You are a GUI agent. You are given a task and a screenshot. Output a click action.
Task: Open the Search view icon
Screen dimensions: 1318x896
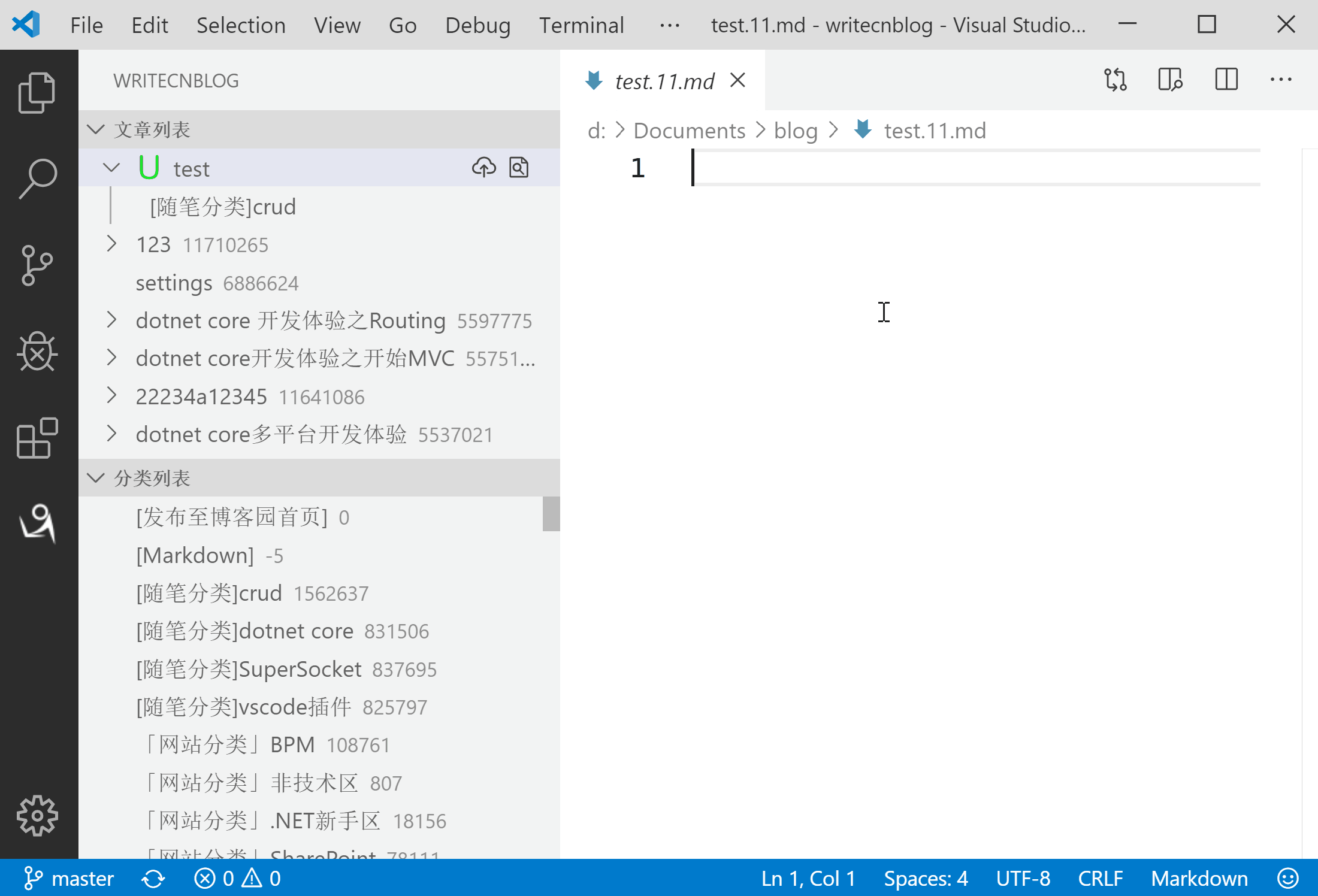[37, 178]
